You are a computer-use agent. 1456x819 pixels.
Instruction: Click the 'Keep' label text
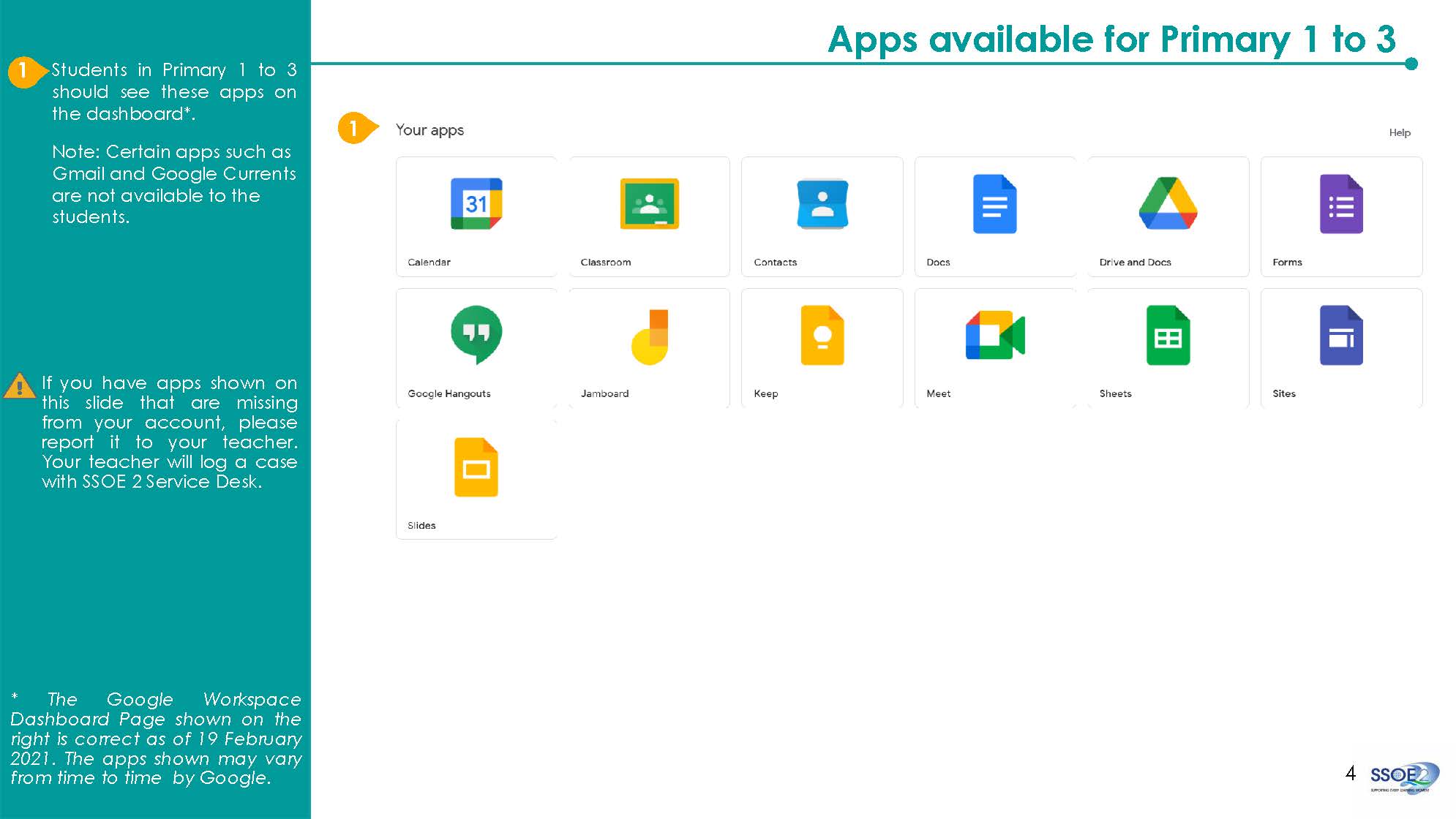click(766, 393)
